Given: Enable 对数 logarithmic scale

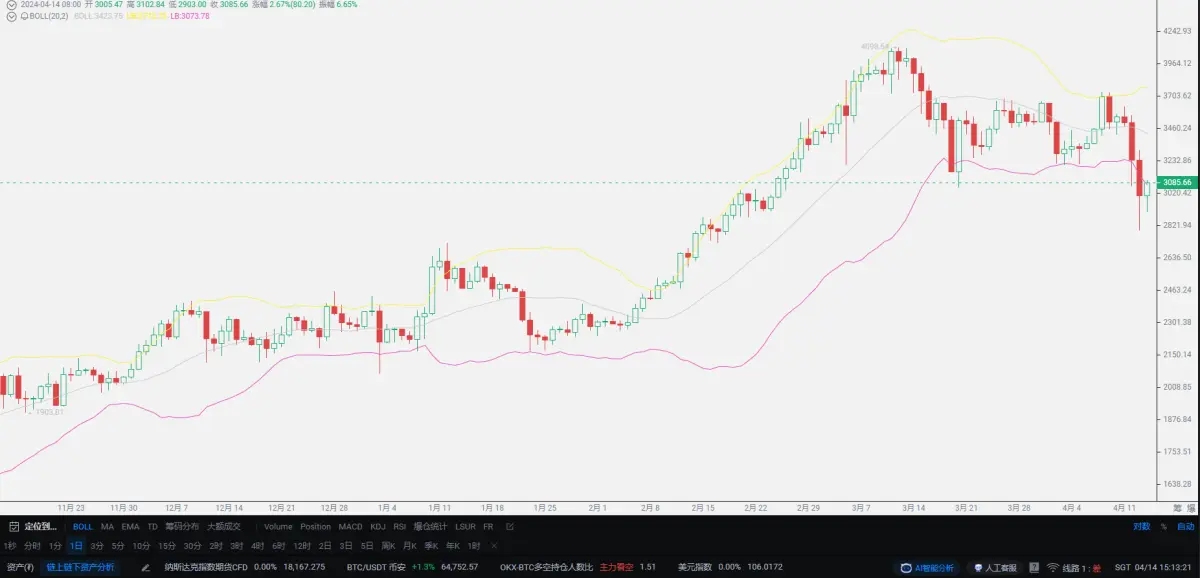Looking at the screenshot, I should pyautogui.click(x=1141, y=526).
